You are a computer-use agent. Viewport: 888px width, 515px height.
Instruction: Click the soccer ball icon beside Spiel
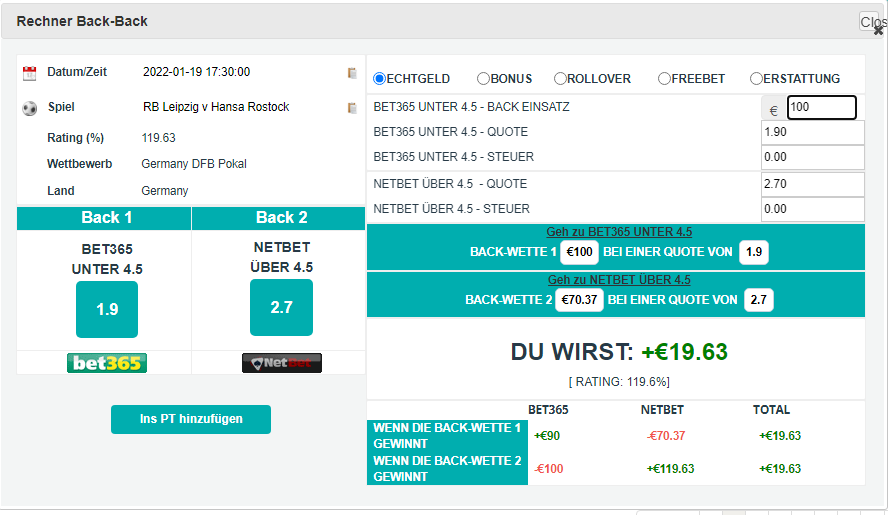point(29,108)
